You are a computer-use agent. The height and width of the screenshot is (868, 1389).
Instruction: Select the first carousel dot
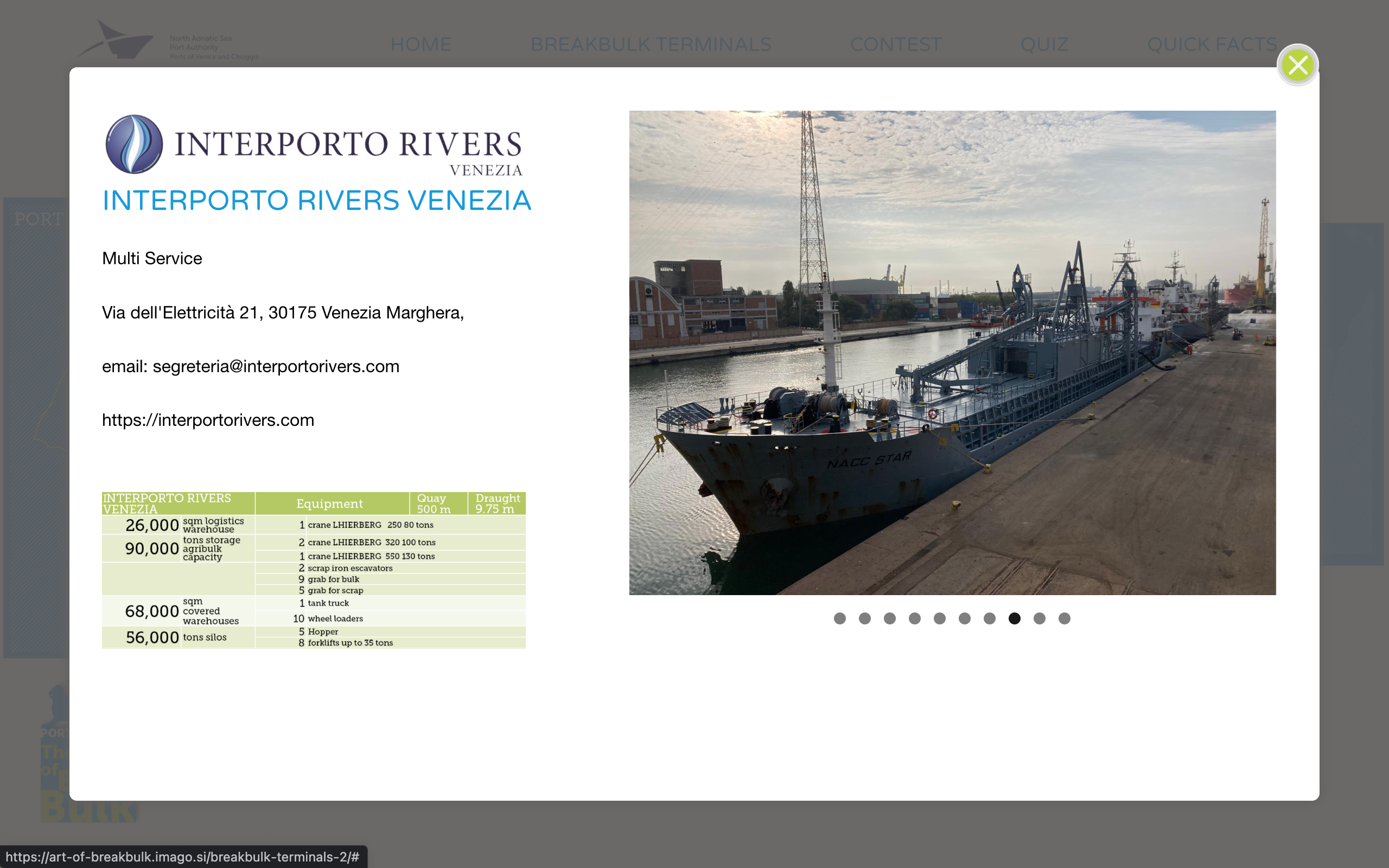[x=840, y=618]
